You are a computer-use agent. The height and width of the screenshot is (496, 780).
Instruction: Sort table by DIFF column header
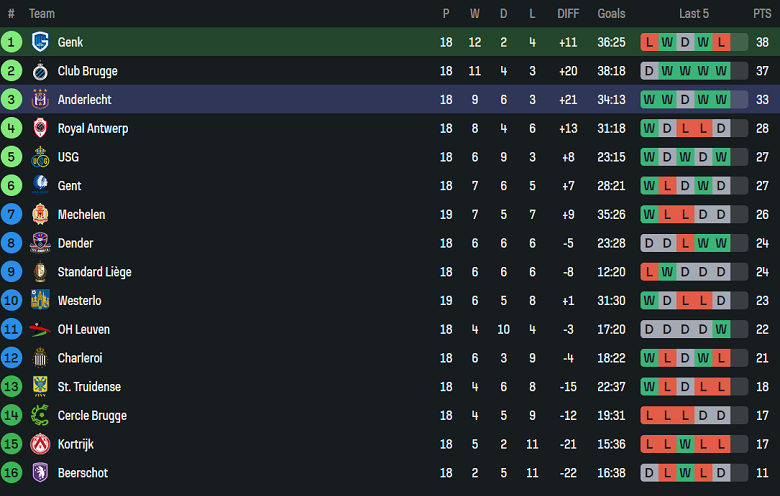tap(568, 13)
